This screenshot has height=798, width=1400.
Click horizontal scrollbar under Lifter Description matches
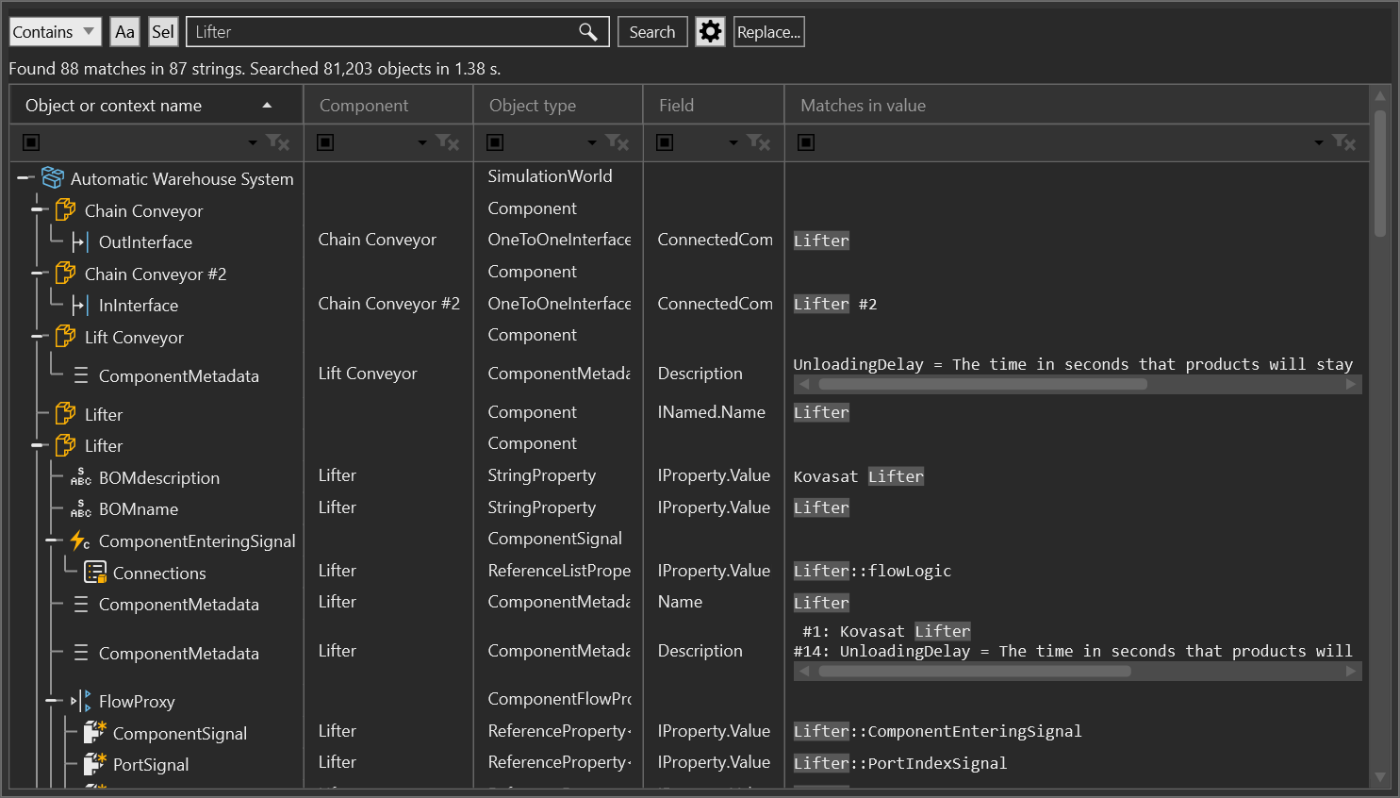pyautogui.click(x=975, y=671)
